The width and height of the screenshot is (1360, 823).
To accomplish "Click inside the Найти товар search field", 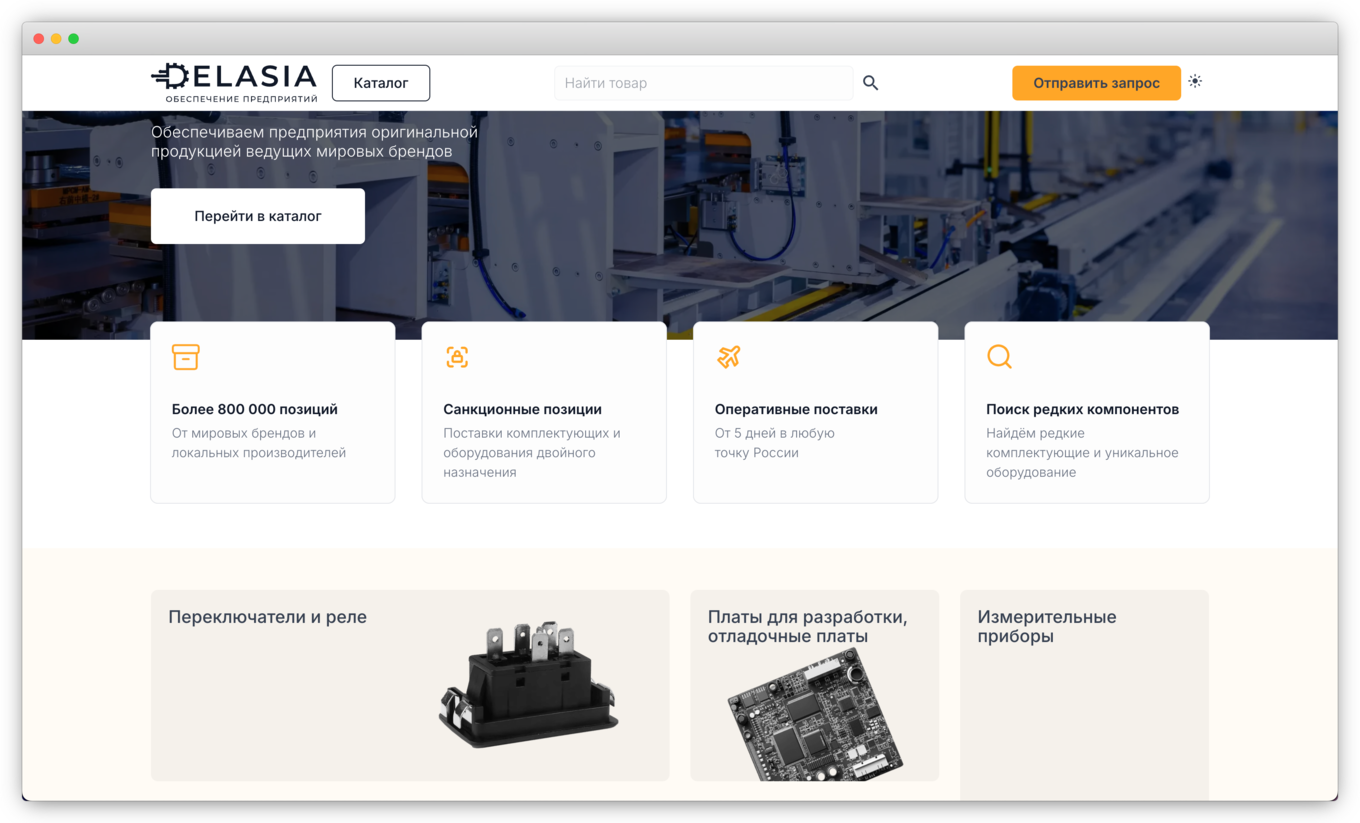I will point(700,83).
